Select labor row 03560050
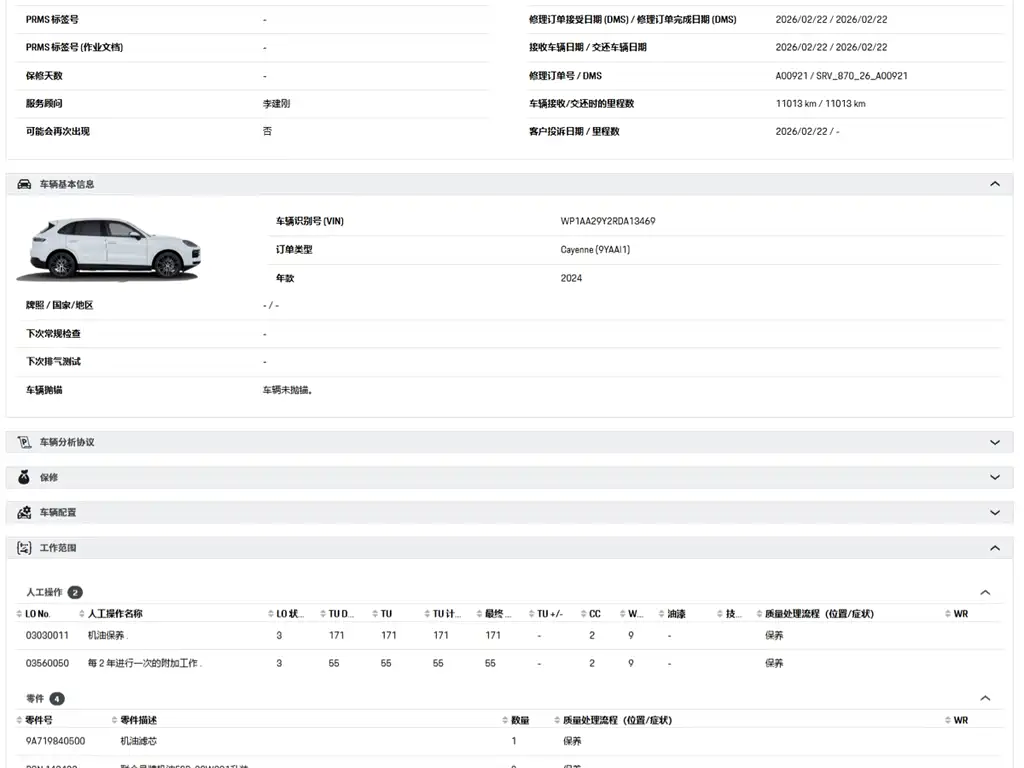The image size is (1024, 768). click(x=509, y=664)
